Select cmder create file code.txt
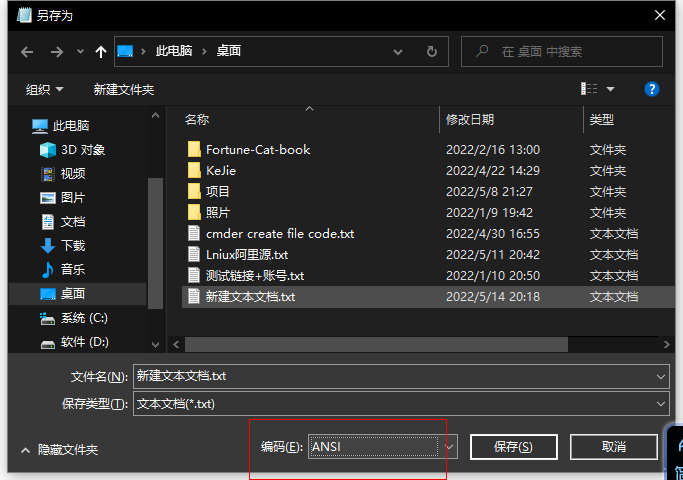 pyautogui.click(x=280, y=234)
